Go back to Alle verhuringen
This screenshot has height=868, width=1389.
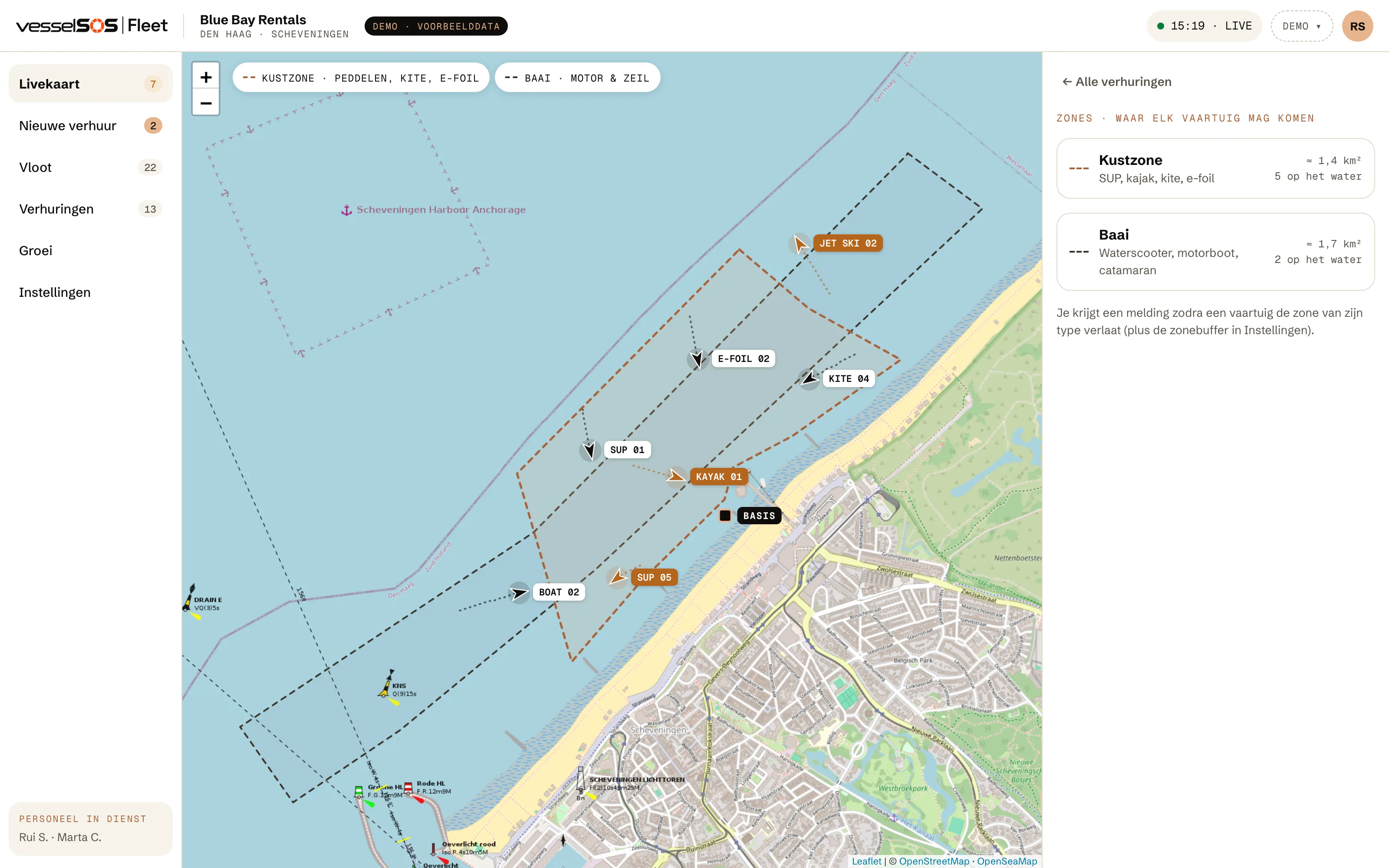(x=1116, y=82)
